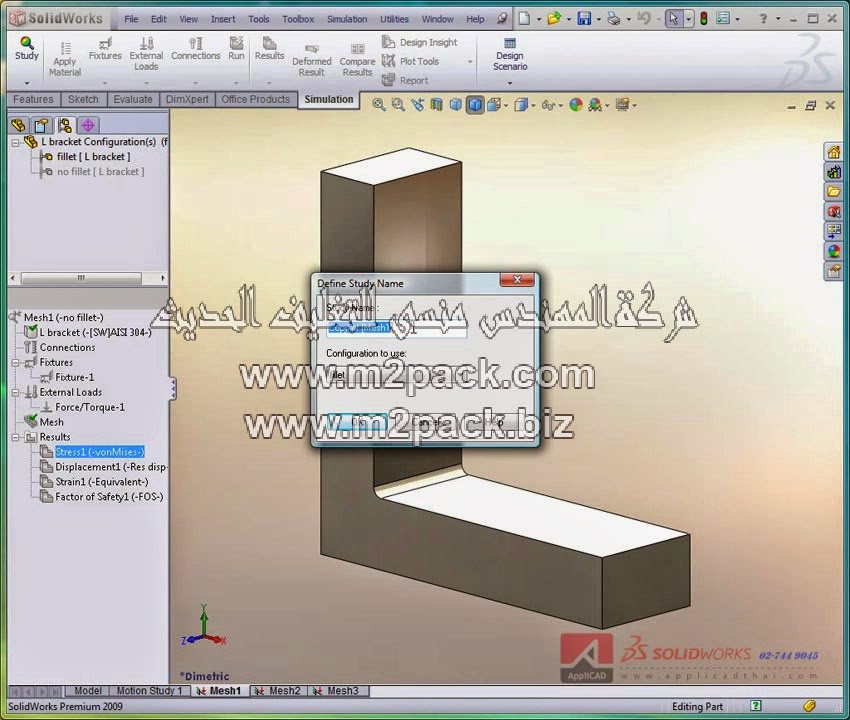The width and height of the screenshot is (850, 720).
Task: Close the Define Study Name dialog
Action: coord(517,280)
